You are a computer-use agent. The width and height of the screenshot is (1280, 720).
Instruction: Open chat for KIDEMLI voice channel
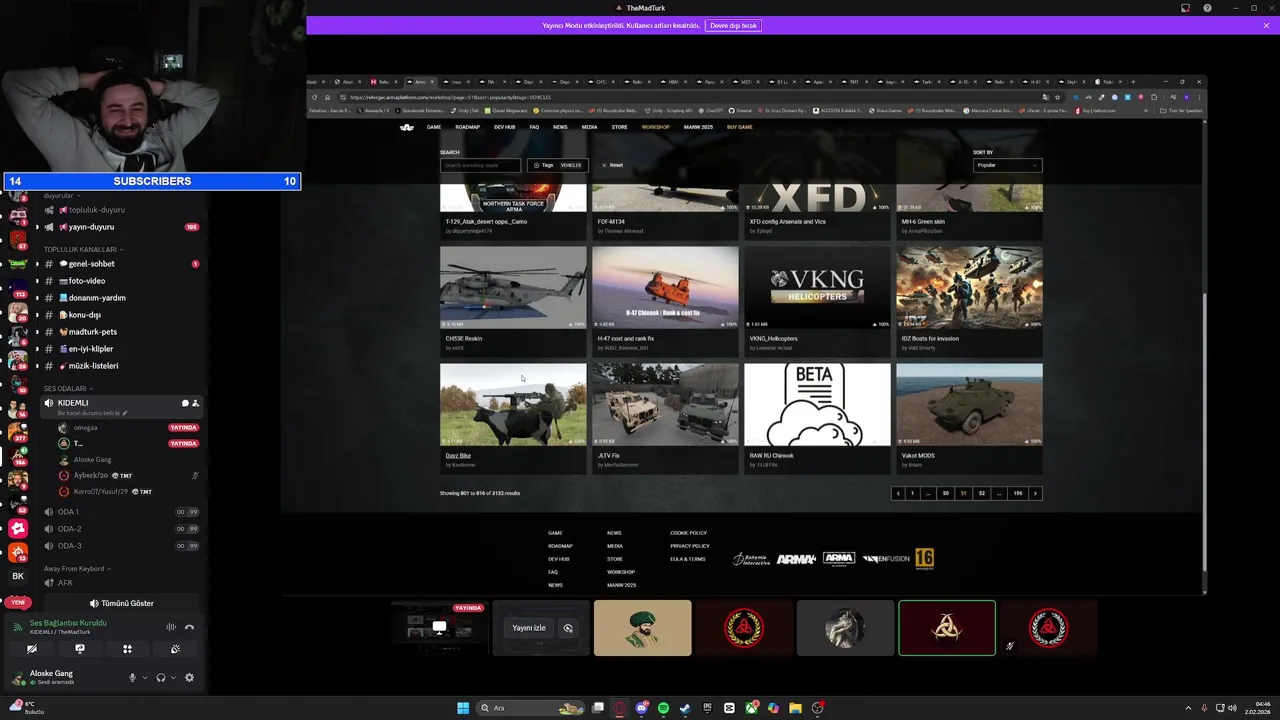(185, 403)
